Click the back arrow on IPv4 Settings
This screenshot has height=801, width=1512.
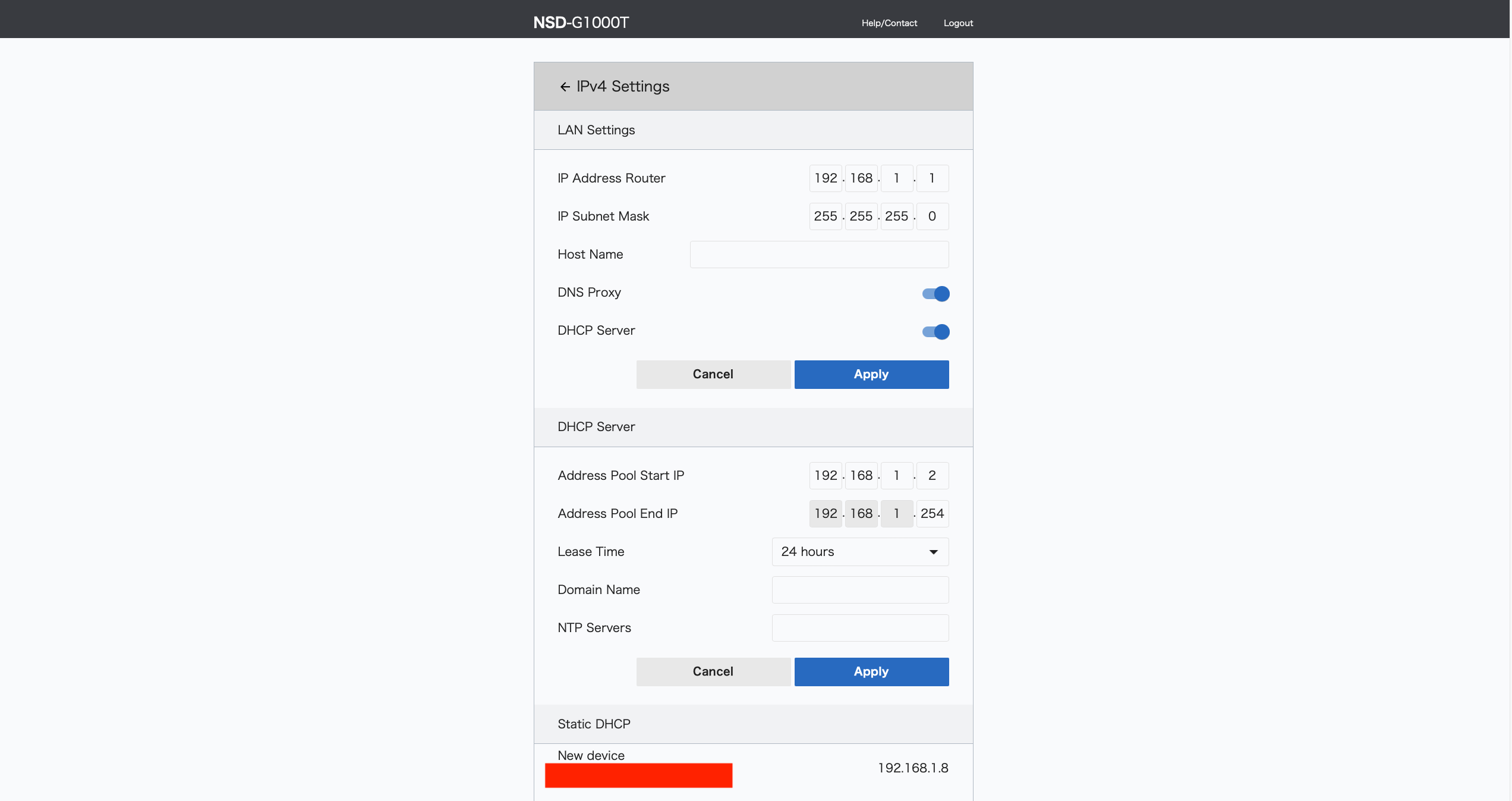coord(564,86)
